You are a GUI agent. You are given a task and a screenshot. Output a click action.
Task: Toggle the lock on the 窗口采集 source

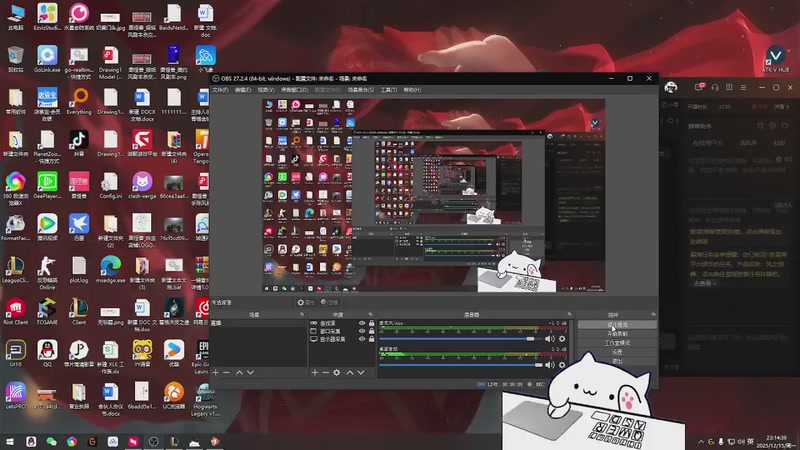371,331
